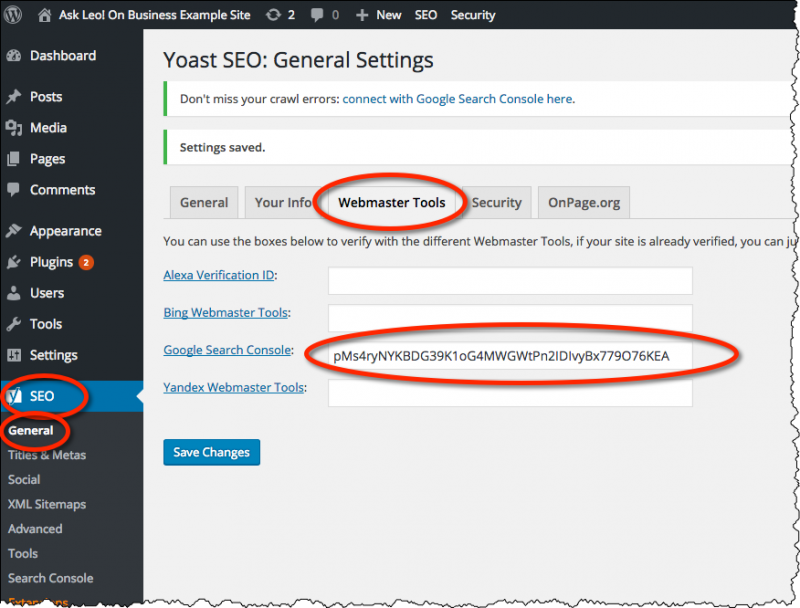The width and height of the screenshot is (800, 608).
Task: Click the Plugins plug icon
Action: [x=14, y=262]
